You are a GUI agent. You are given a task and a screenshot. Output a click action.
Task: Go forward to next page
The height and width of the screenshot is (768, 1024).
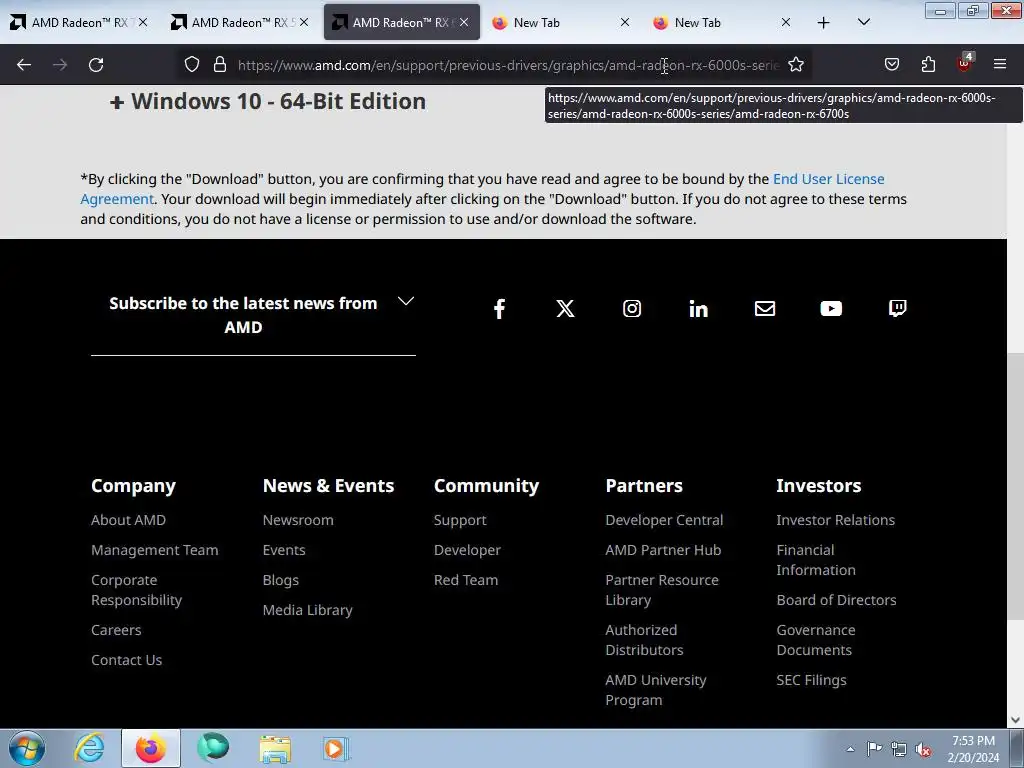(60, 65)
